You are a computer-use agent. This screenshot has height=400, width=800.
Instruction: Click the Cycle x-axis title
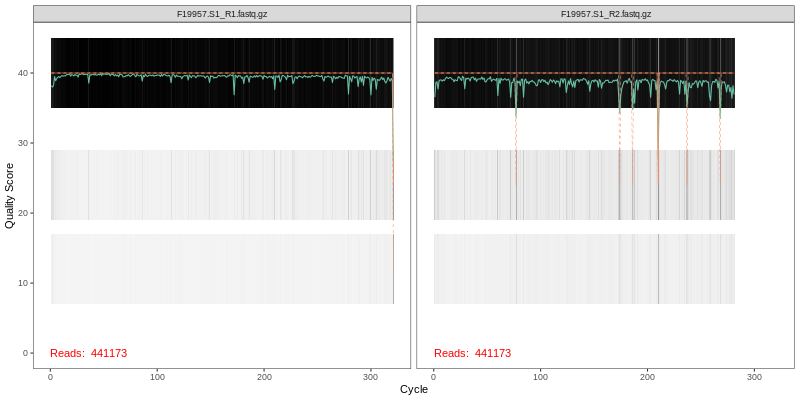click(x=413, y=389)
